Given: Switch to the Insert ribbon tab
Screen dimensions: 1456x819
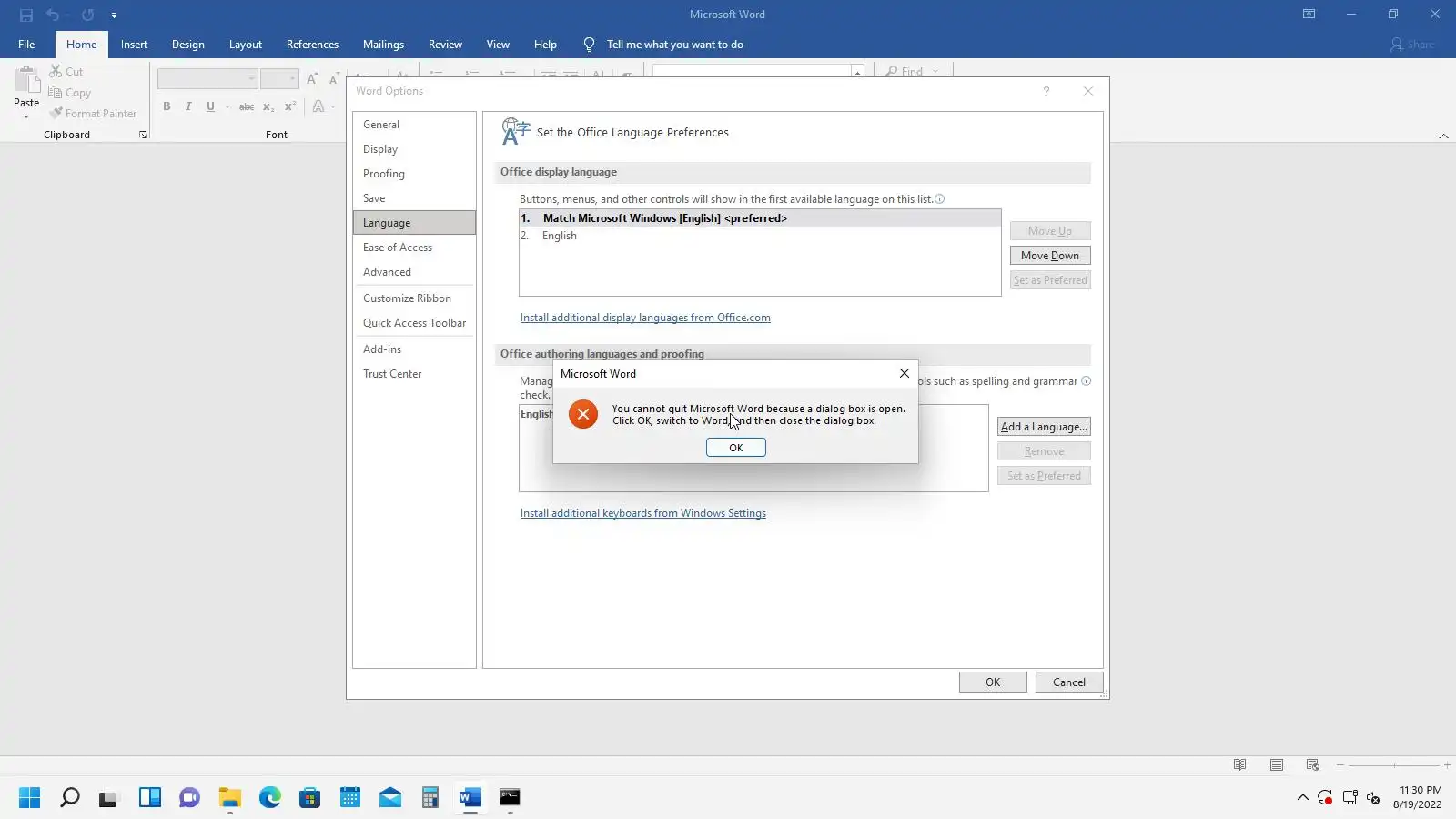Looking at the screenshot, I should [134, 45].
